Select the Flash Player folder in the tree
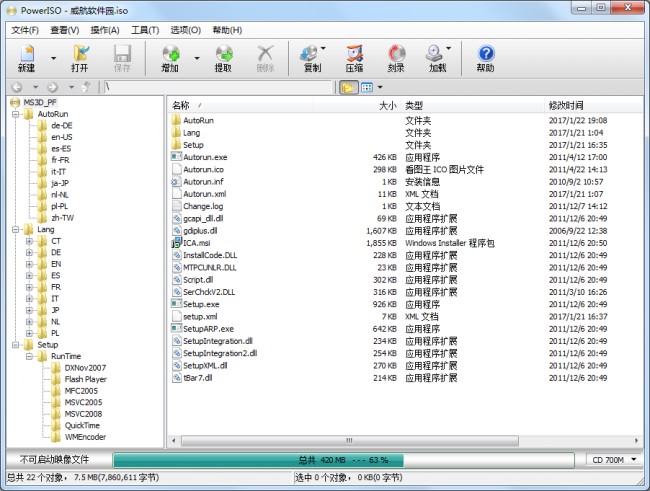The height and width of the screenshot is (491, 650). (85, 379)
